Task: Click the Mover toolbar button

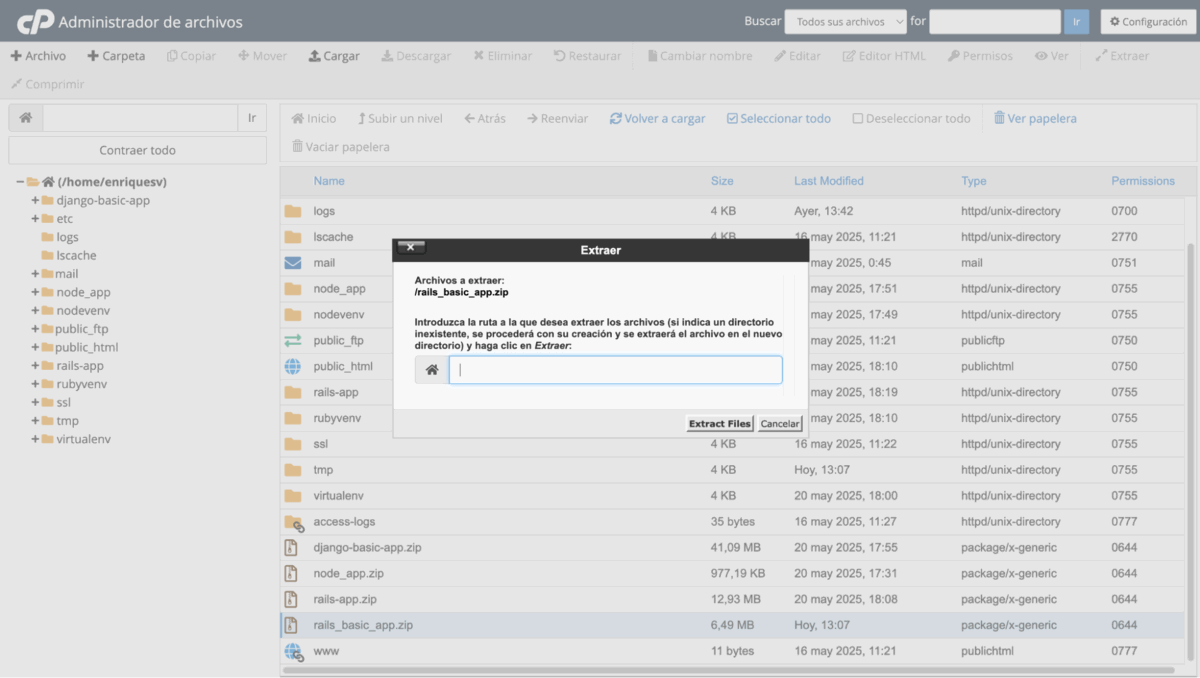Action: click(x=263, y=56)
